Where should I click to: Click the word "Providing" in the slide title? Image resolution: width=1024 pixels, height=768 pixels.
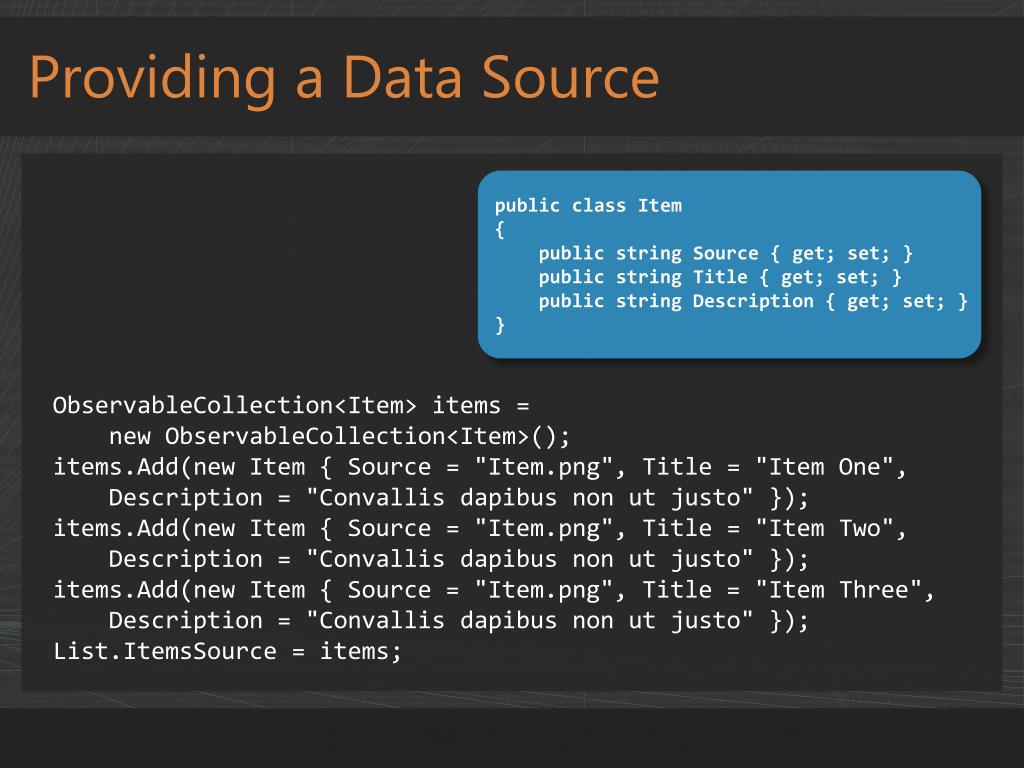[150, 78]
